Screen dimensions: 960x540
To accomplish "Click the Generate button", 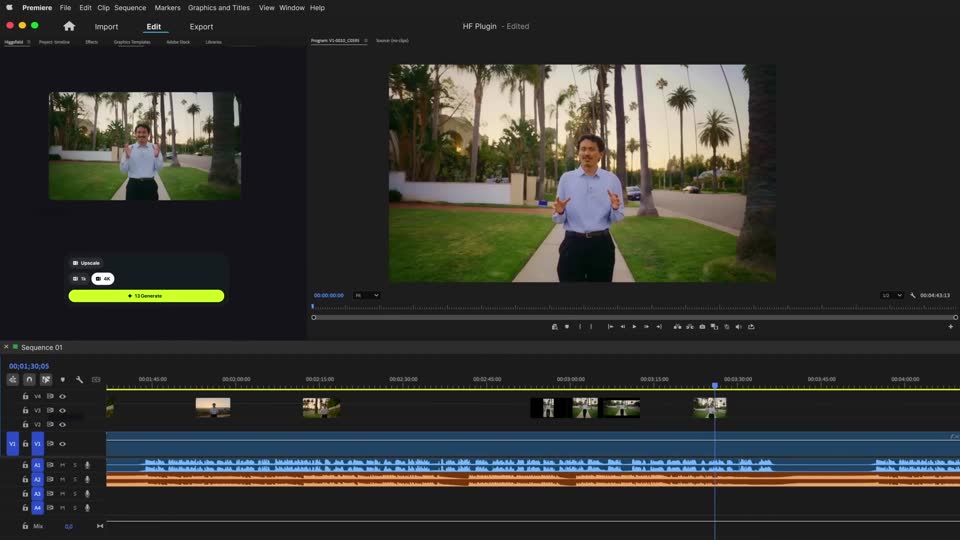I will (146, 296).
